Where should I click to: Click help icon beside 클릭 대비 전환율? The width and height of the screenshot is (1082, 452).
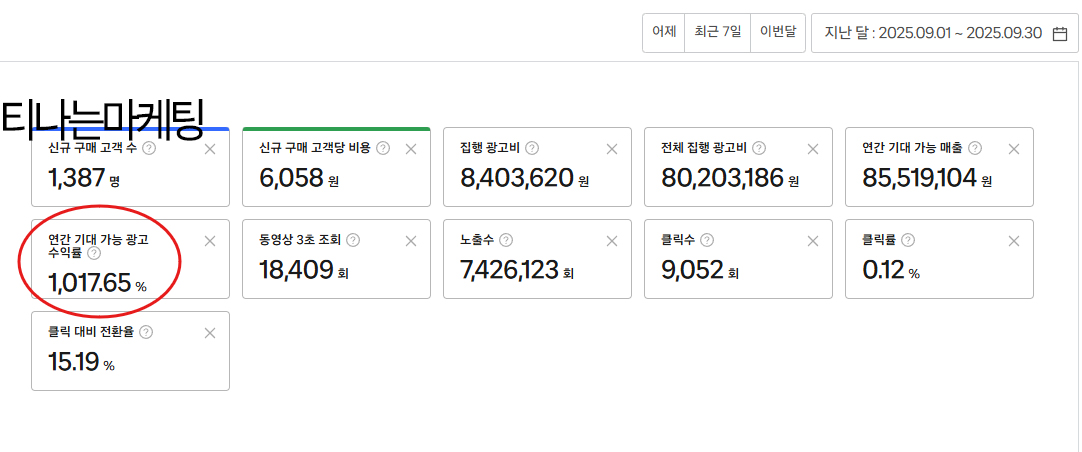(146, 332)
